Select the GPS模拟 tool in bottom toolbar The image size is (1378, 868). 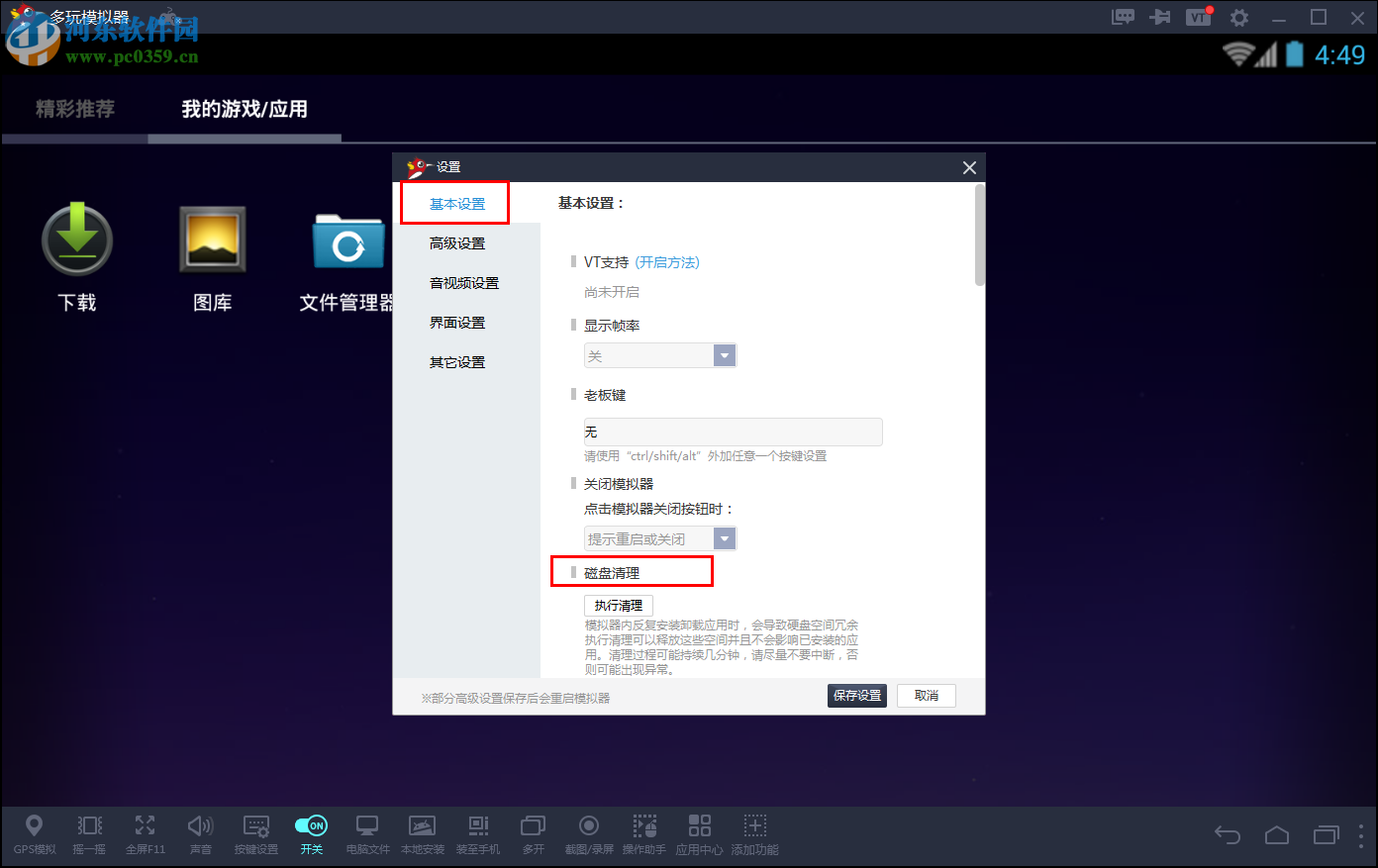pos(35,834)
